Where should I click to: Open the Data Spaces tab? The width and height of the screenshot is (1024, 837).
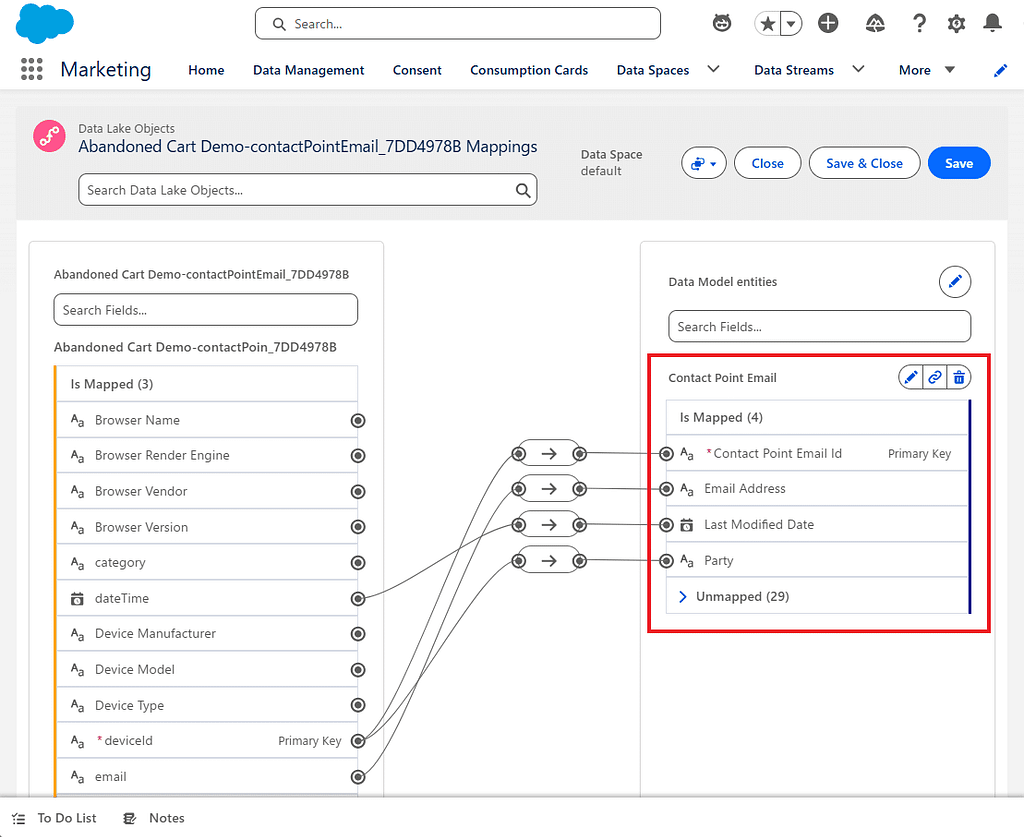tap(652, 70)
